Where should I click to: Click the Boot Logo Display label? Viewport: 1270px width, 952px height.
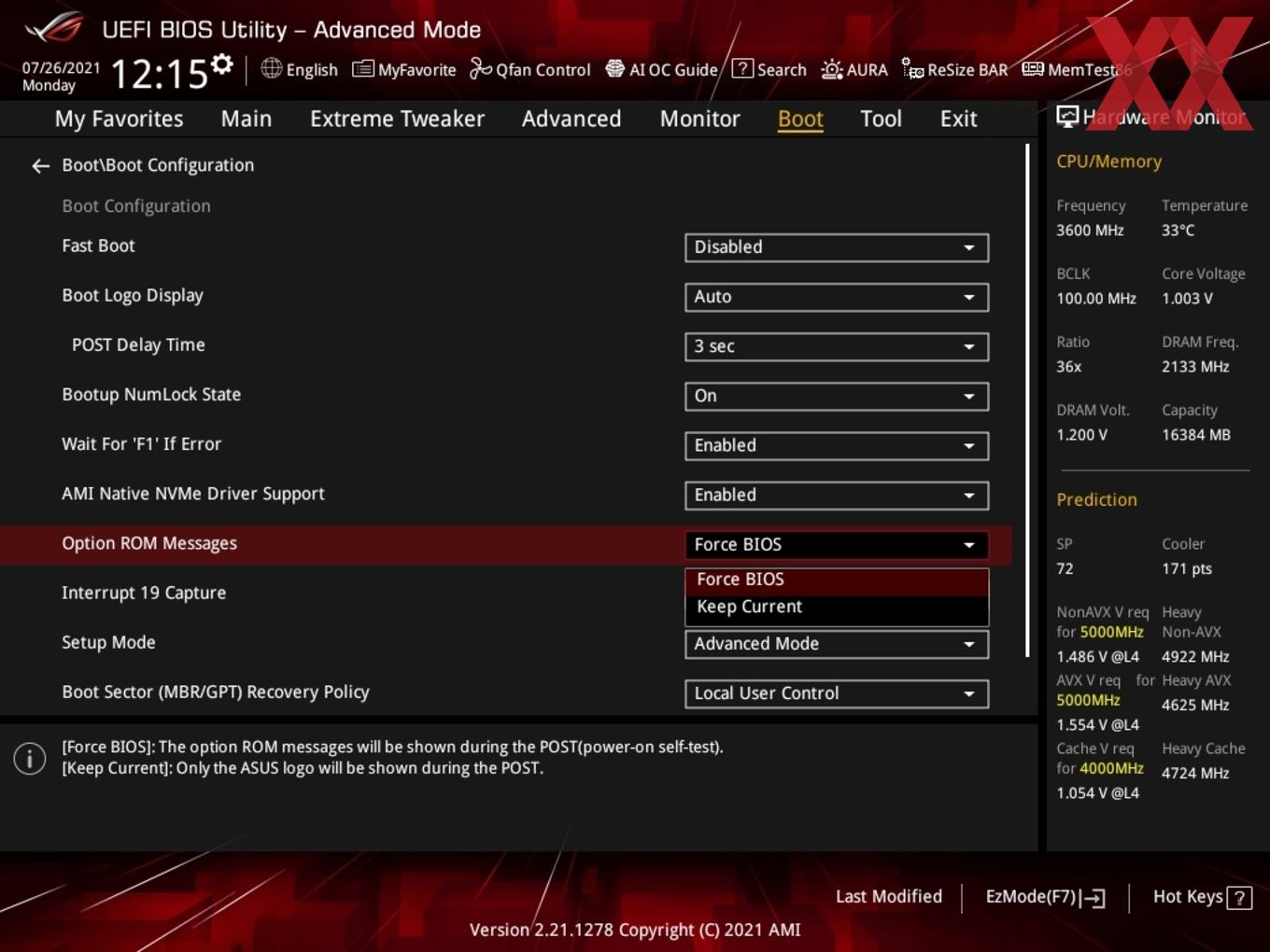tap(133, 295)
